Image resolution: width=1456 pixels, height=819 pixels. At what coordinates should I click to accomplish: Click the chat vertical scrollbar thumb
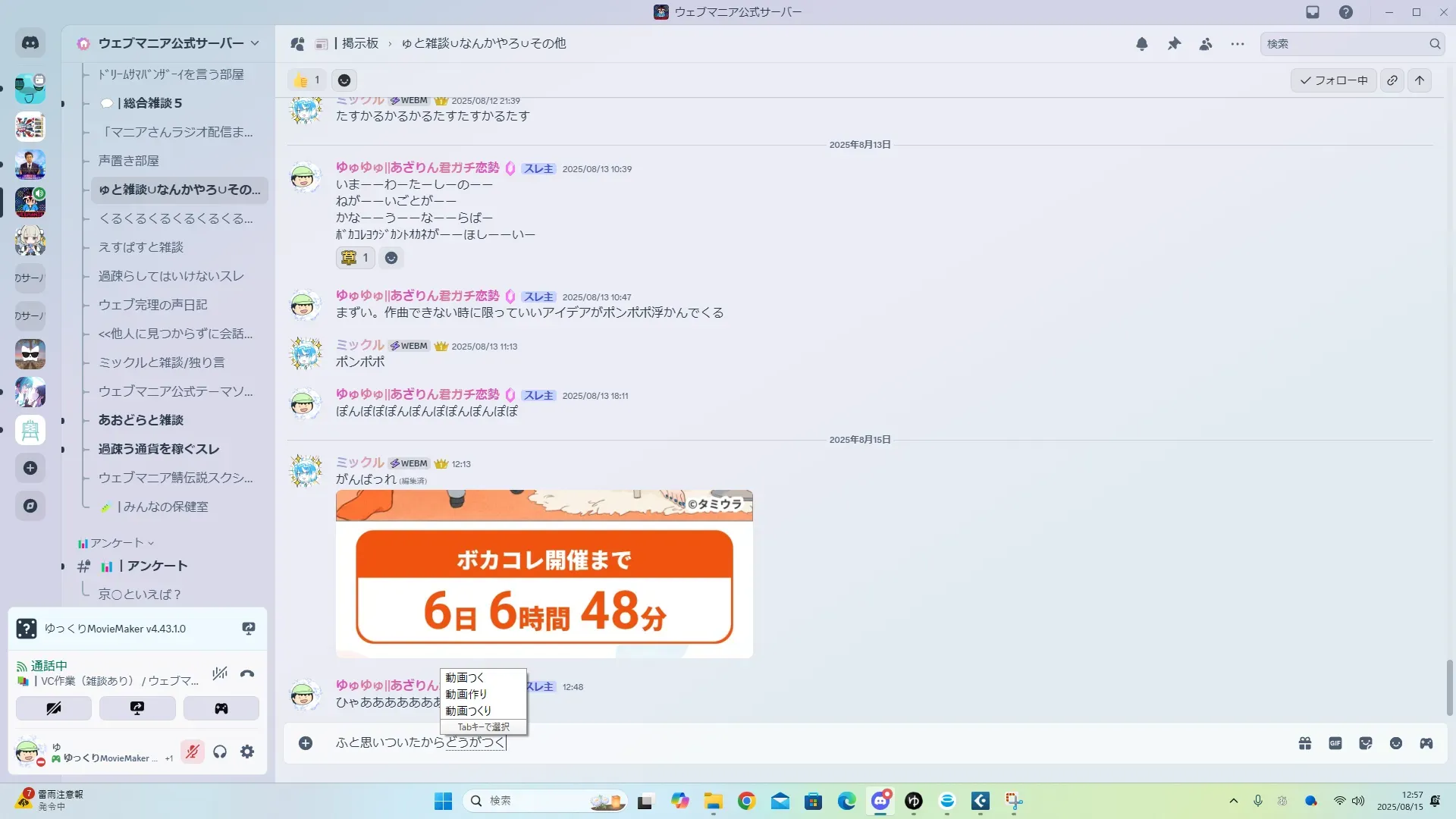[1450, 687]
